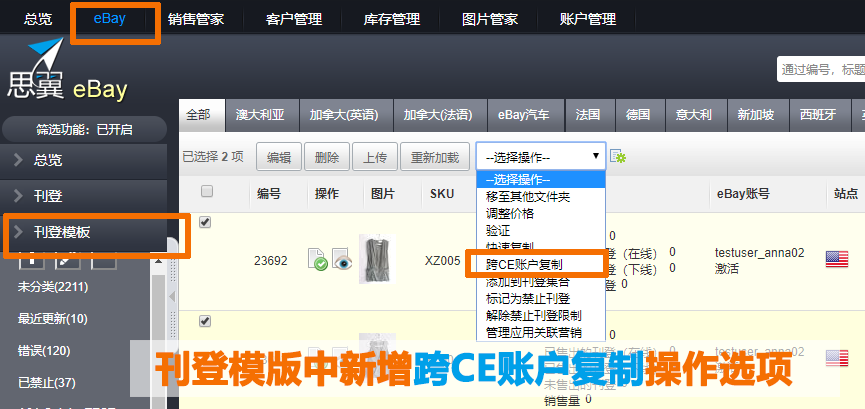Go to 客户管理 in top navigation
The width and height of the screenshot is (865, 409).
point(293,19)
